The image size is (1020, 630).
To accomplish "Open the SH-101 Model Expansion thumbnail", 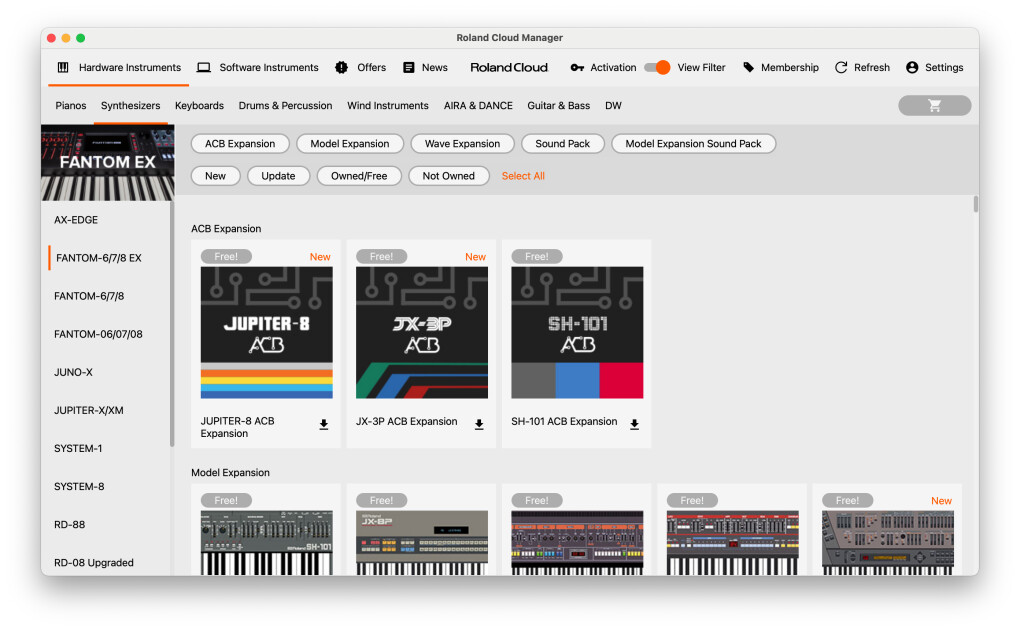I will 267,542.
